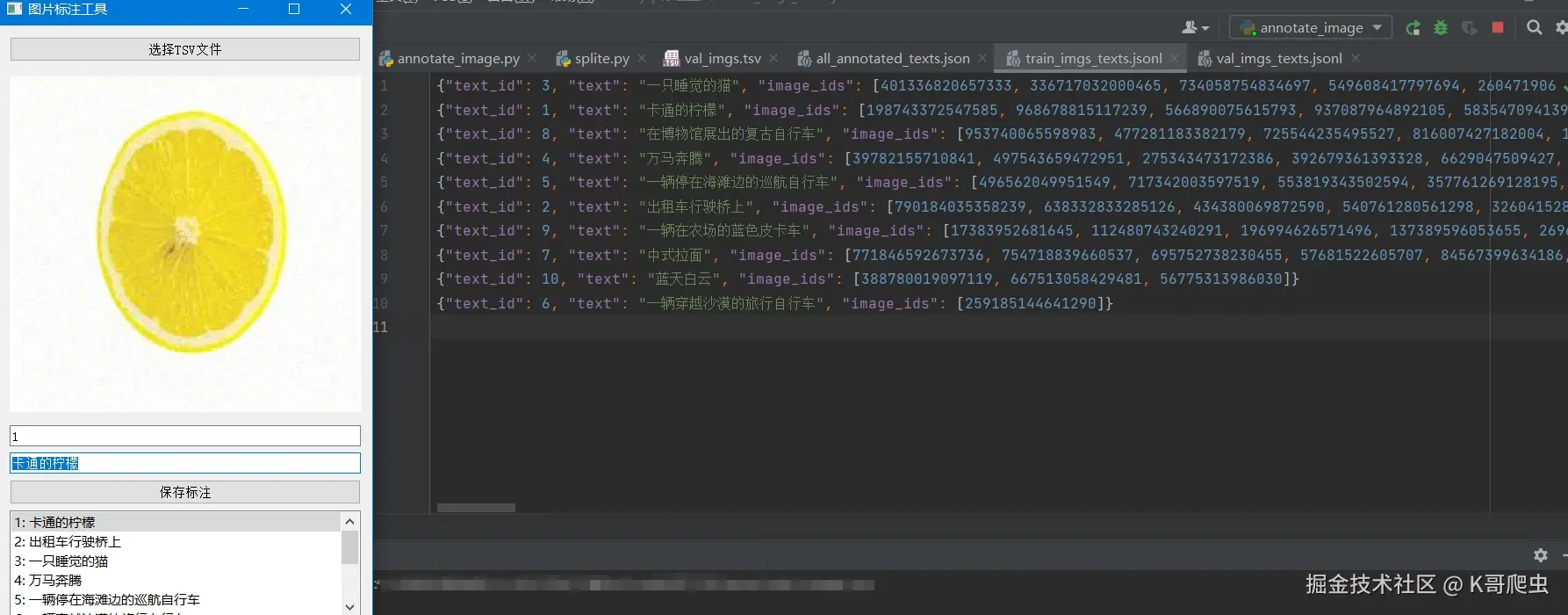
Task: Click the annotation list vertical scrollbar thumb
Action: (349, 547)
